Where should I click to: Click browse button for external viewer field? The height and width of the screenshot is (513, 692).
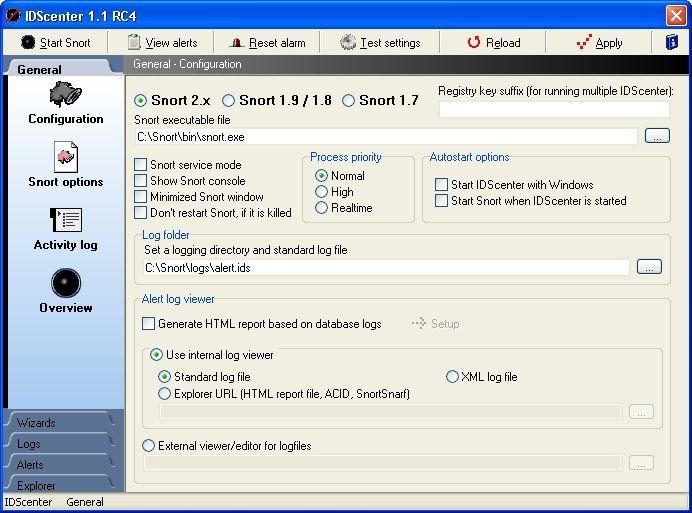coord(641,463)
